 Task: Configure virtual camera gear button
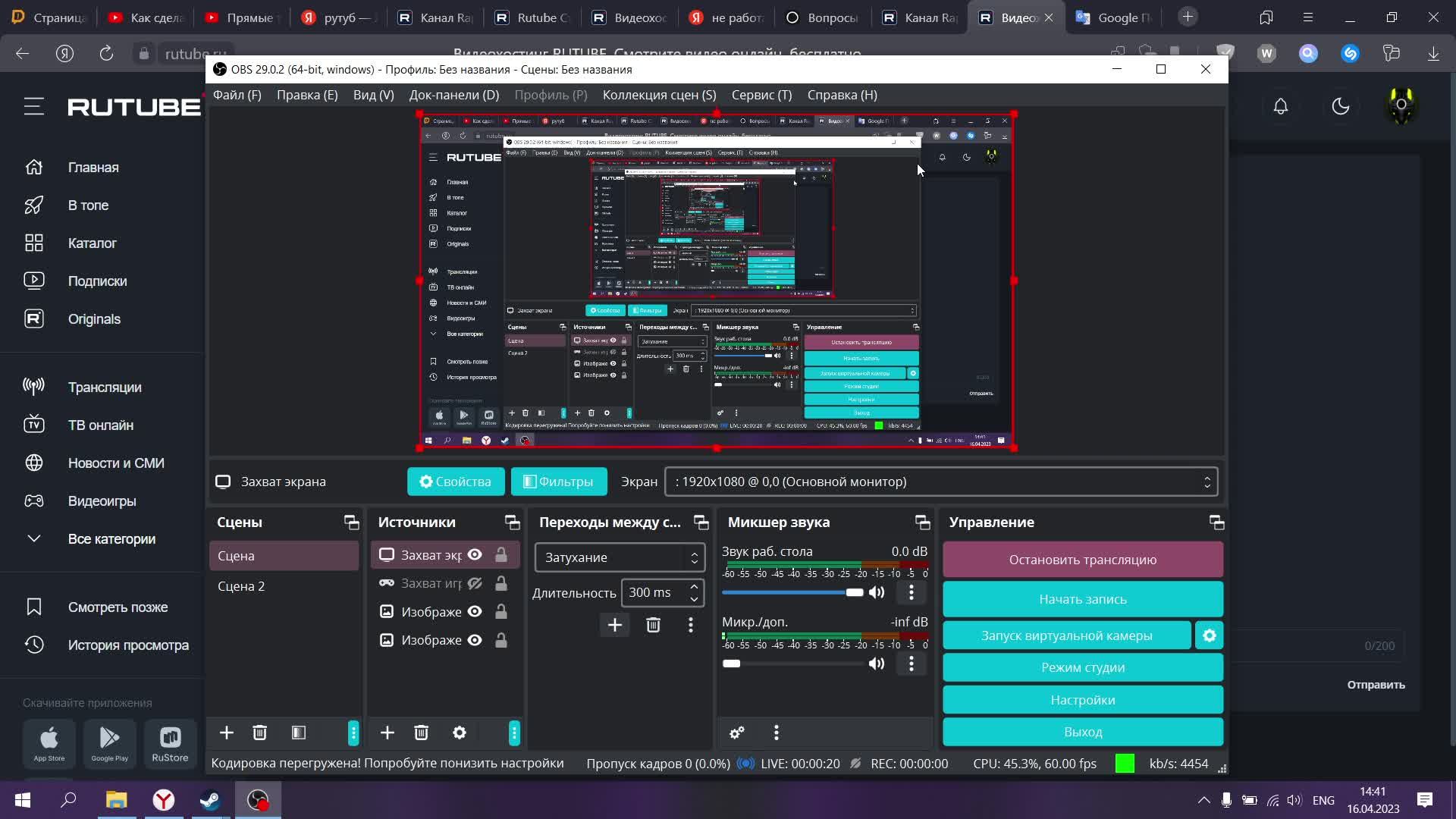1210,635
